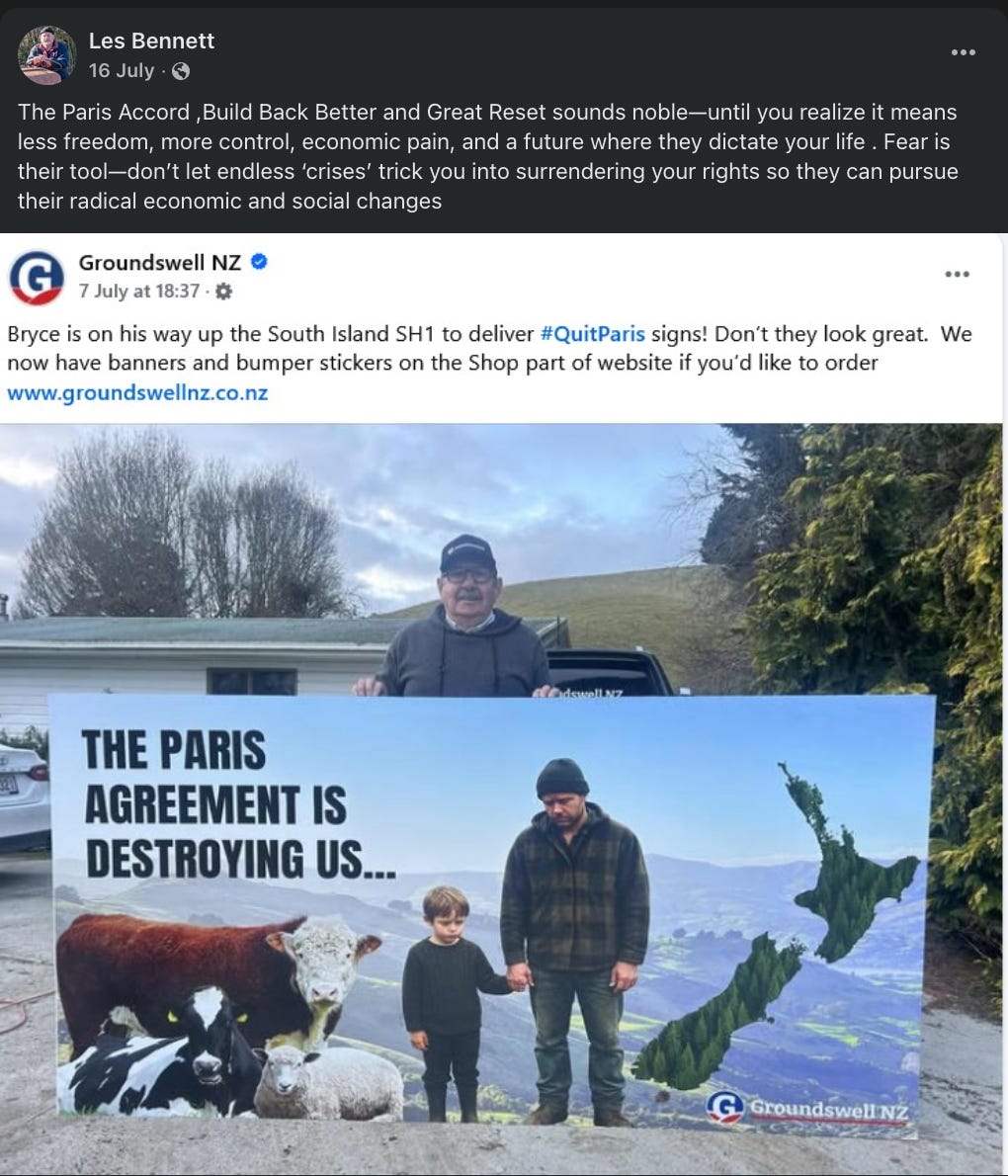Click the blue verified badge next to Groundswell NZ
This screenshot has height=1176, width=1008.
(x=259, y=262)
